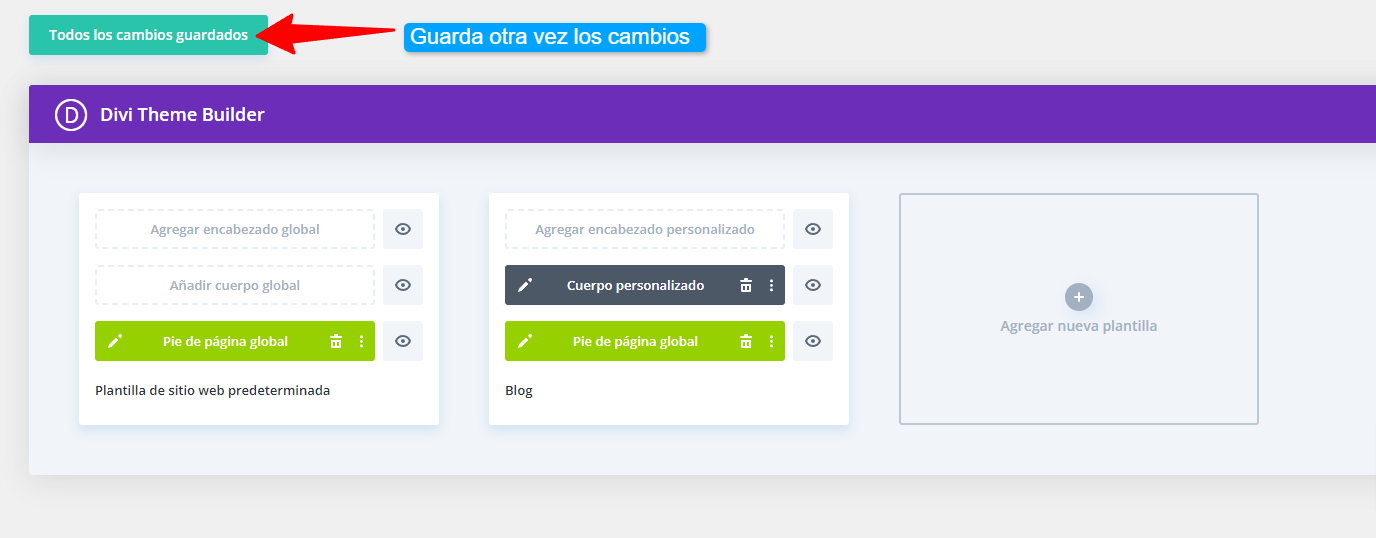This screenshot has width=1376, height=538.
Task: Click the plus icon to add template
Action: pyautogui.click(x=1079, y=297)
